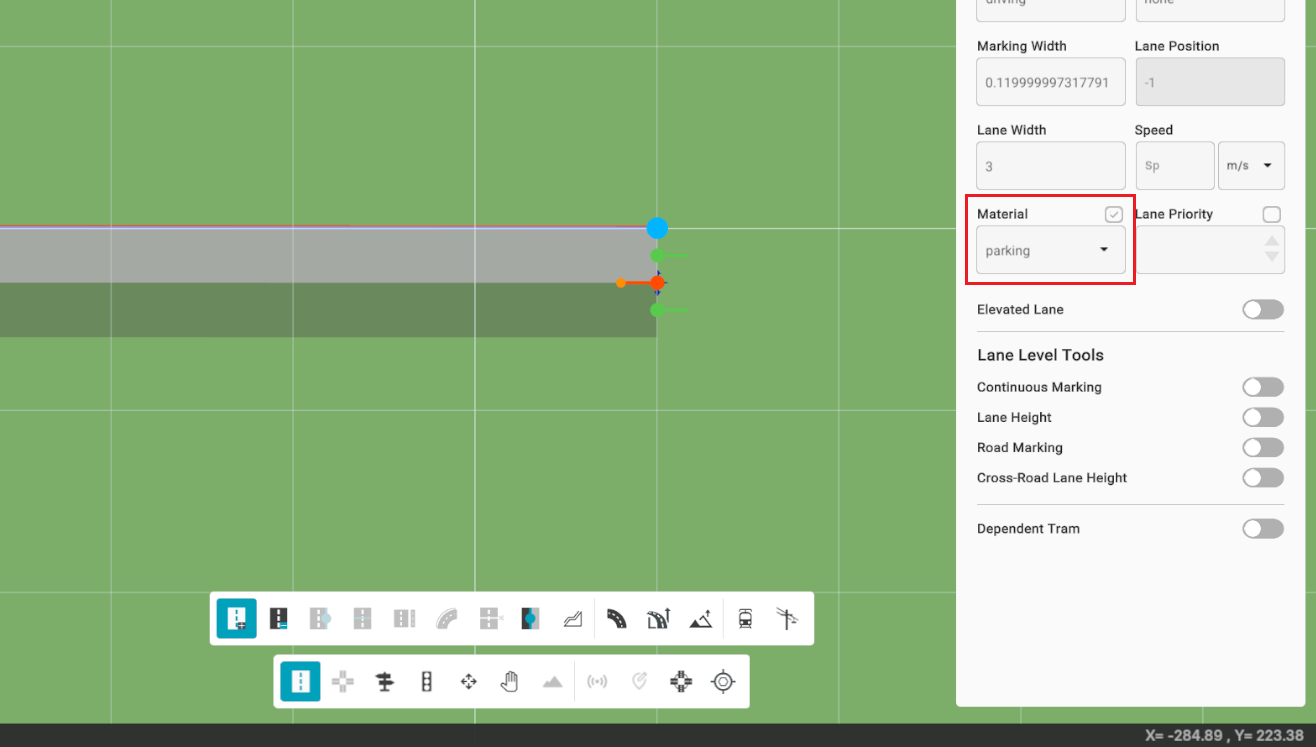Image resolution: width=1316 pixels, height=747 pixels.
Task: Click the remove lane tool icon
Action: [279, 619]
